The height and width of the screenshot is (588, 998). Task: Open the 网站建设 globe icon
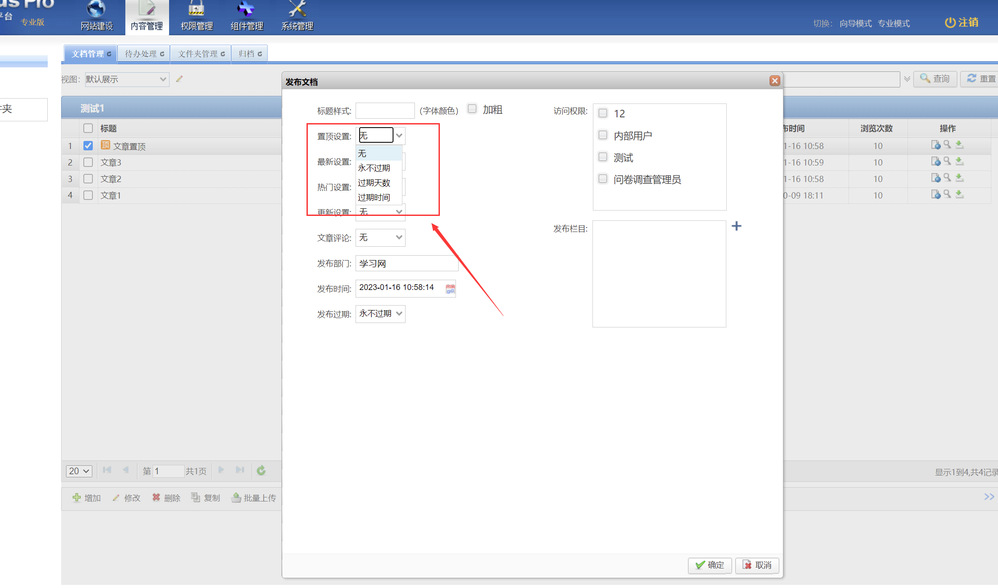click(x=96, y=10)
